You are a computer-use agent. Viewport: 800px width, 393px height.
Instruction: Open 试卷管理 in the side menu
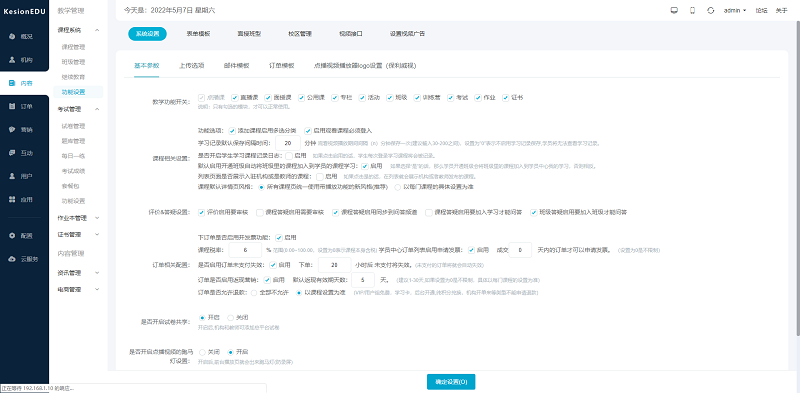click(x=73, y=126)
